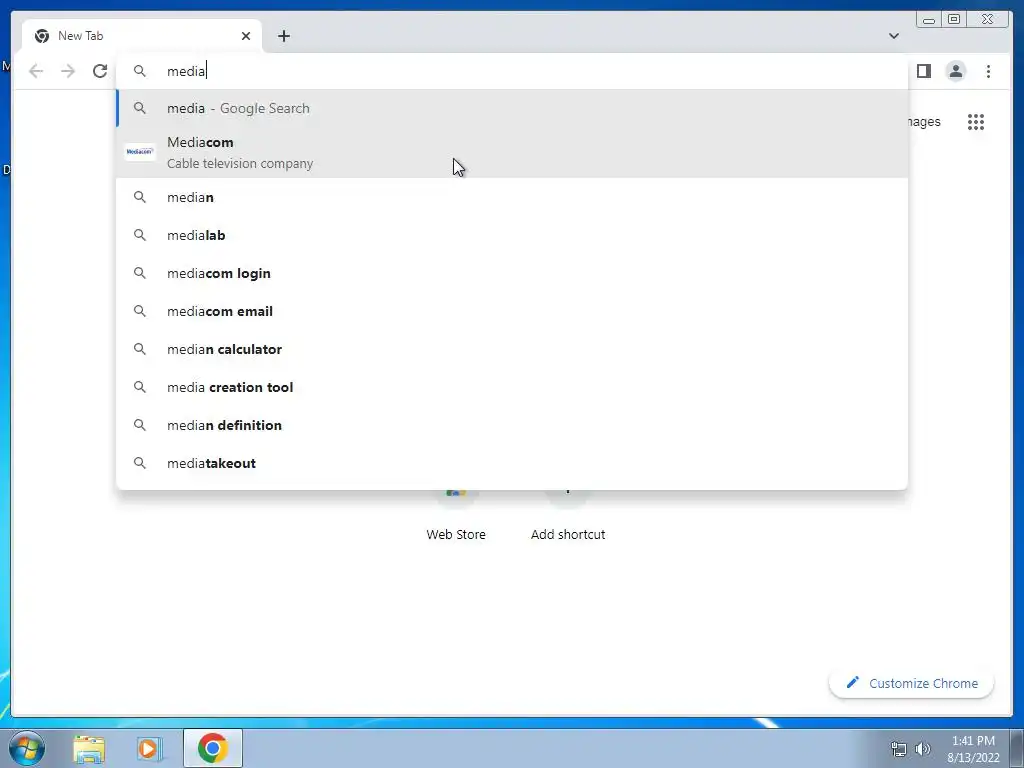This screenshot has width=1024, height=768.
Task: Click Customize Chrome button
Action: [x=912, y=683]
